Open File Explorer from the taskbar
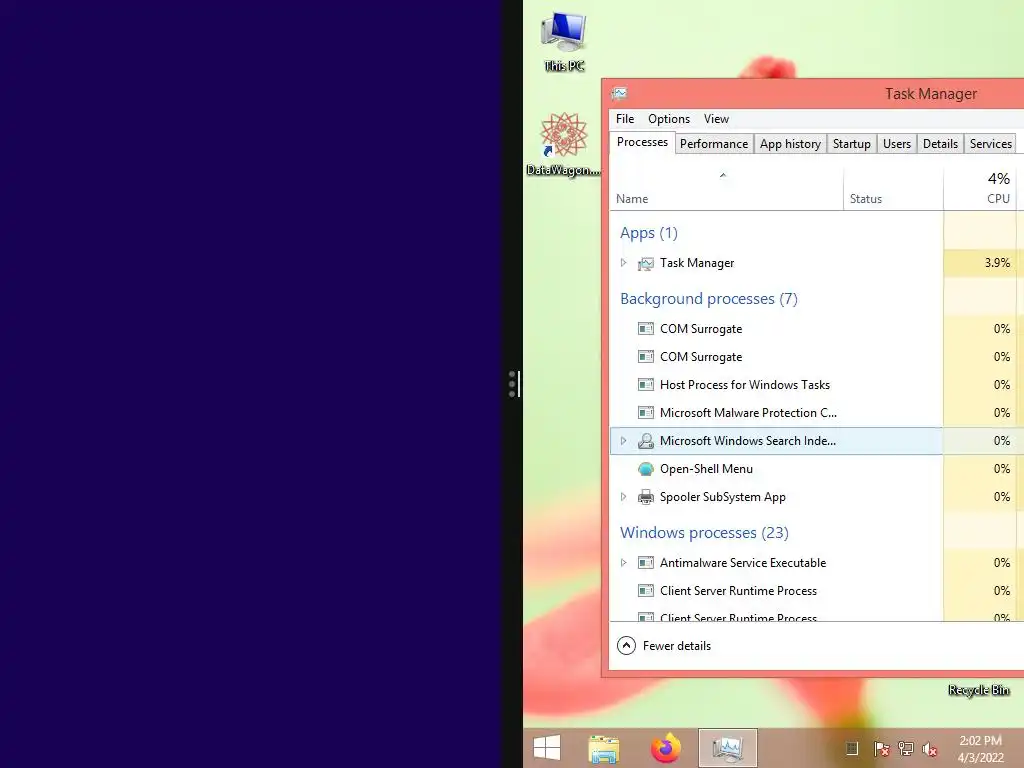Image resolution: width=1024 pixels, height=768 pixels. tap(604, 748)
